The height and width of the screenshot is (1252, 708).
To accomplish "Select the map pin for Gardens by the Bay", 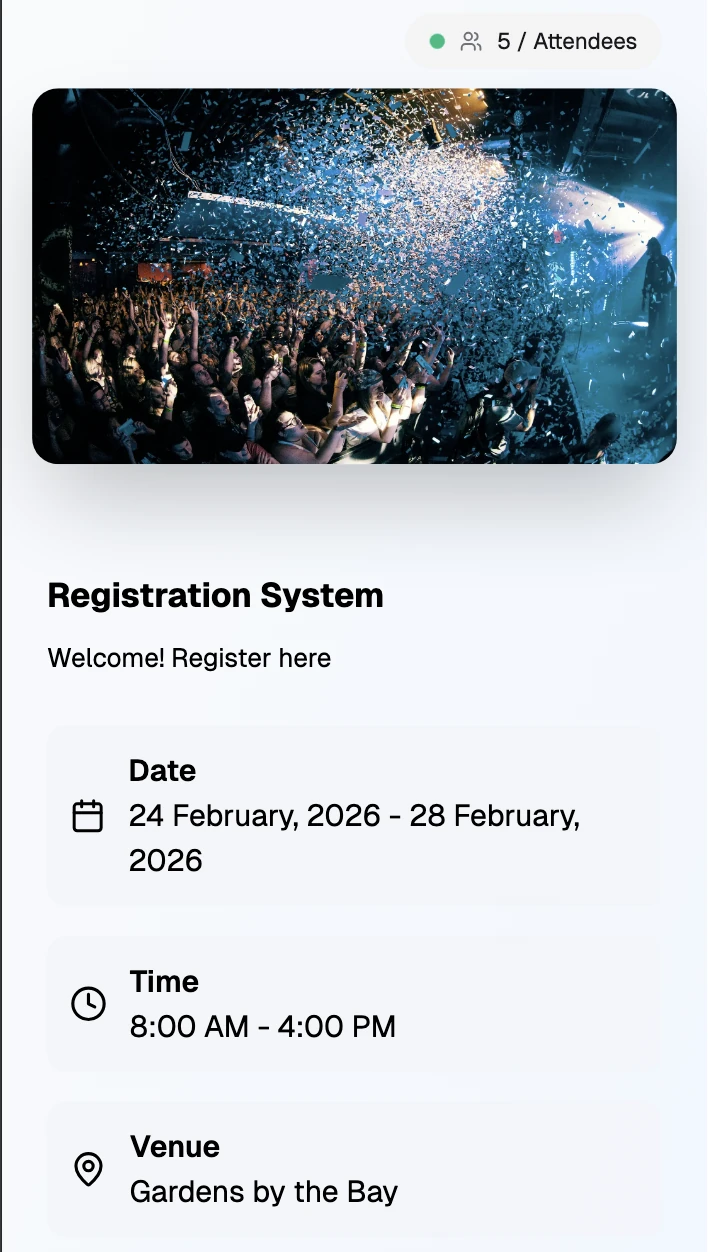I will [89, 1167].
